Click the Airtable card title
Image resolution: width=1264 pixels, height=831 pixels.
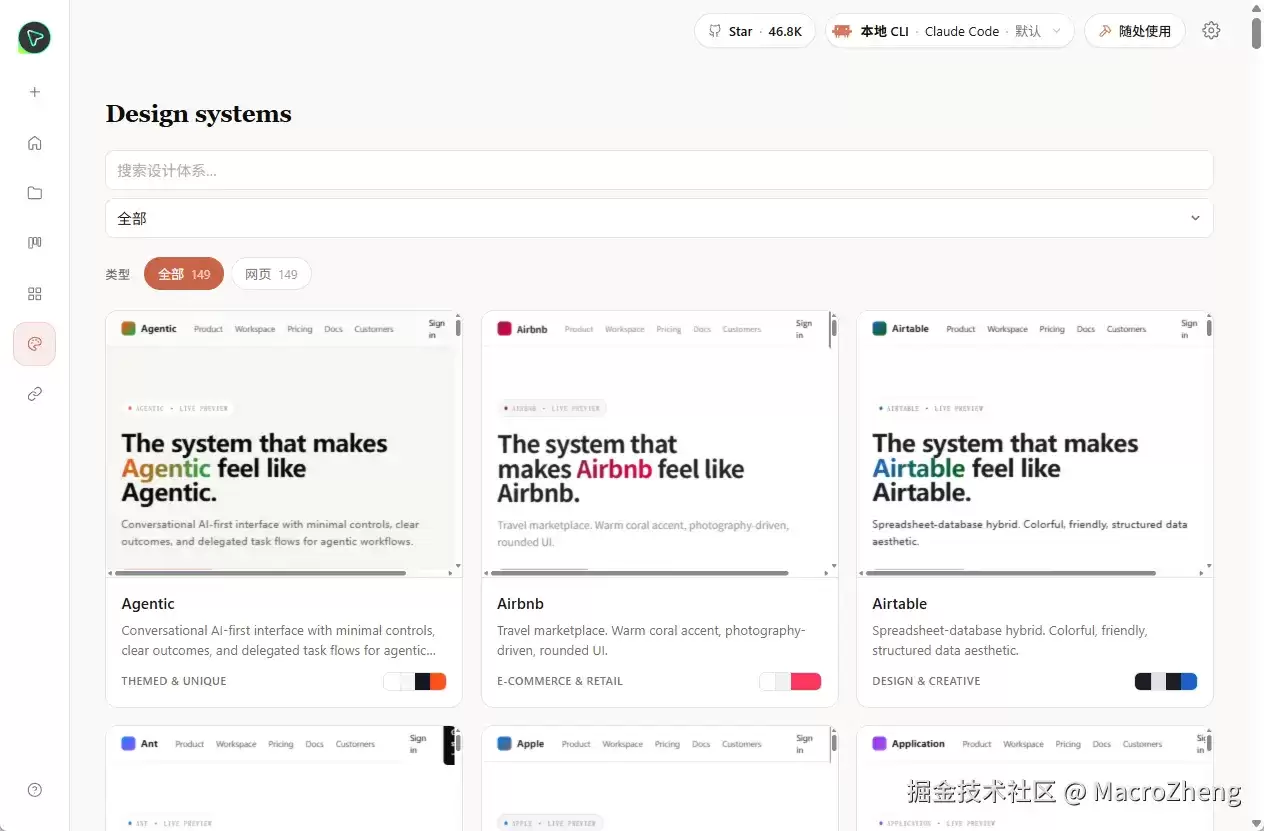[x=899, y=604]
